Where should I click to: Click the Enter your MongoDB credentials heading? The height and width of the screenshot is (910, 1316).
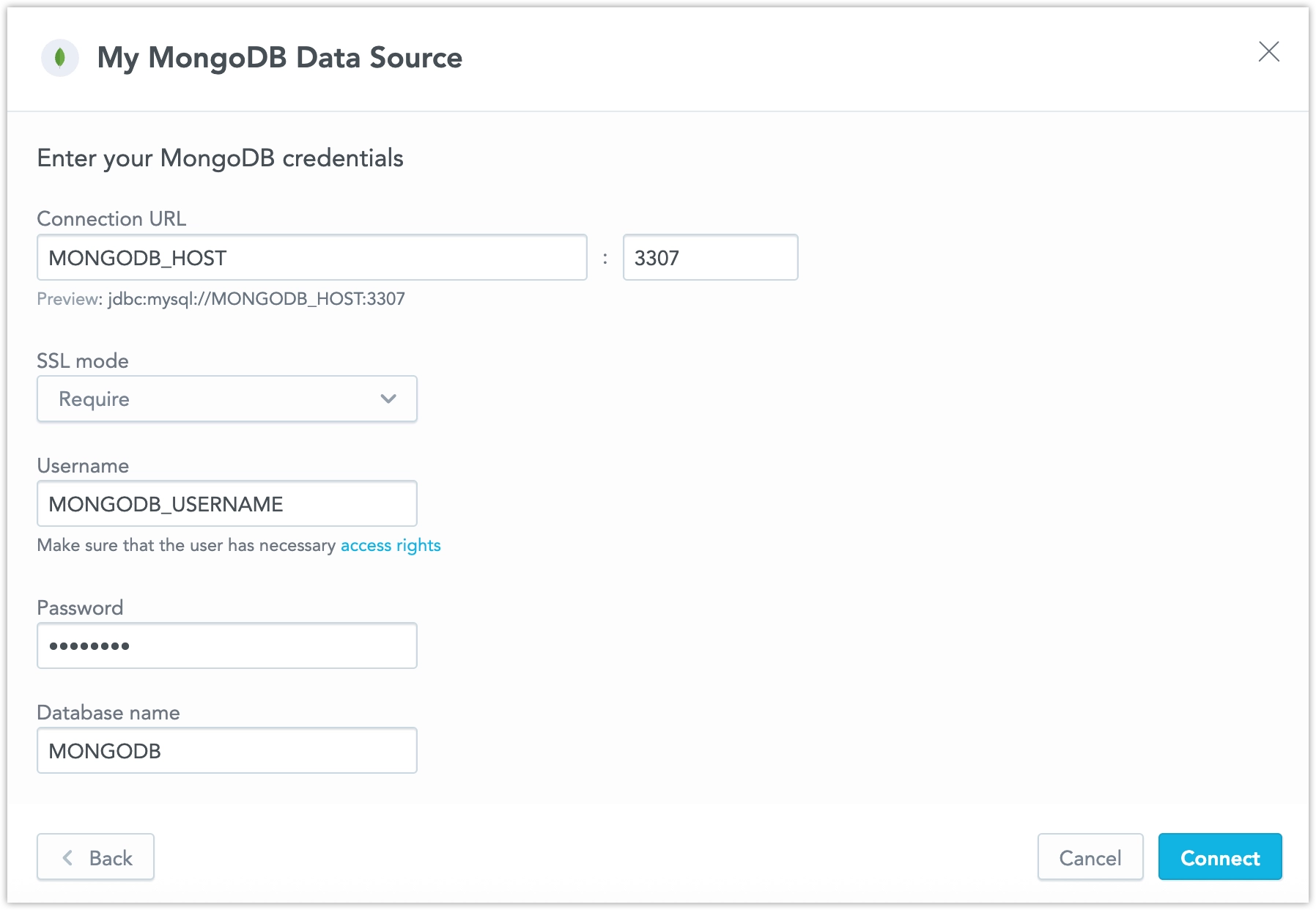(220, 157)
